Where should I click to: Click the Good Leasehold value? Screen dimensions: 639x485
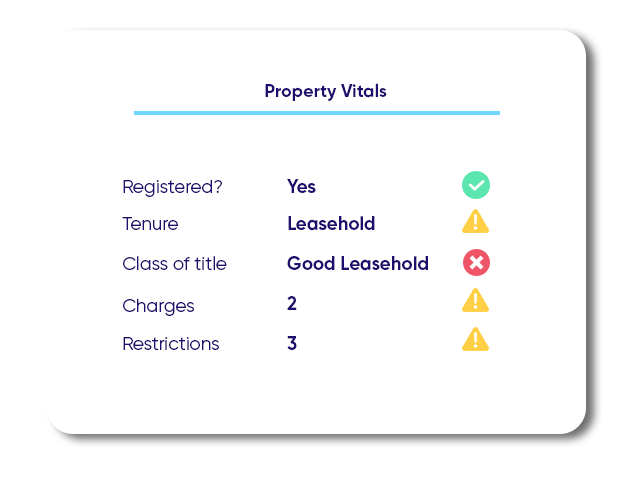[x=358, y=263]
